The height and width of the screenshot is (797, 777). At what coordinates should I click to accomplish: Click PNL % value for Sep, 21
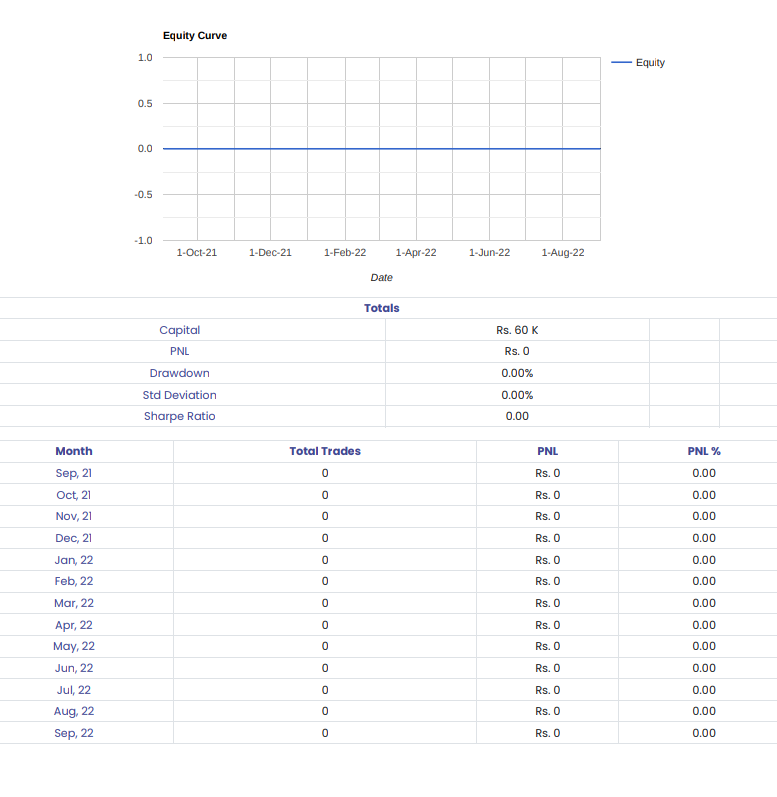tap(704, 473)
